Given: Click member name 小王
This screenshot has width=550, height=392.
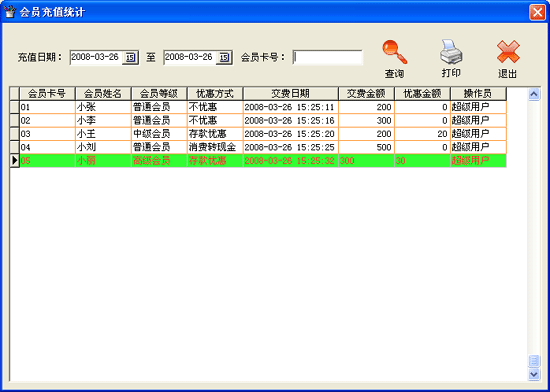Looking at the screenshot, I should pos(103,134).
